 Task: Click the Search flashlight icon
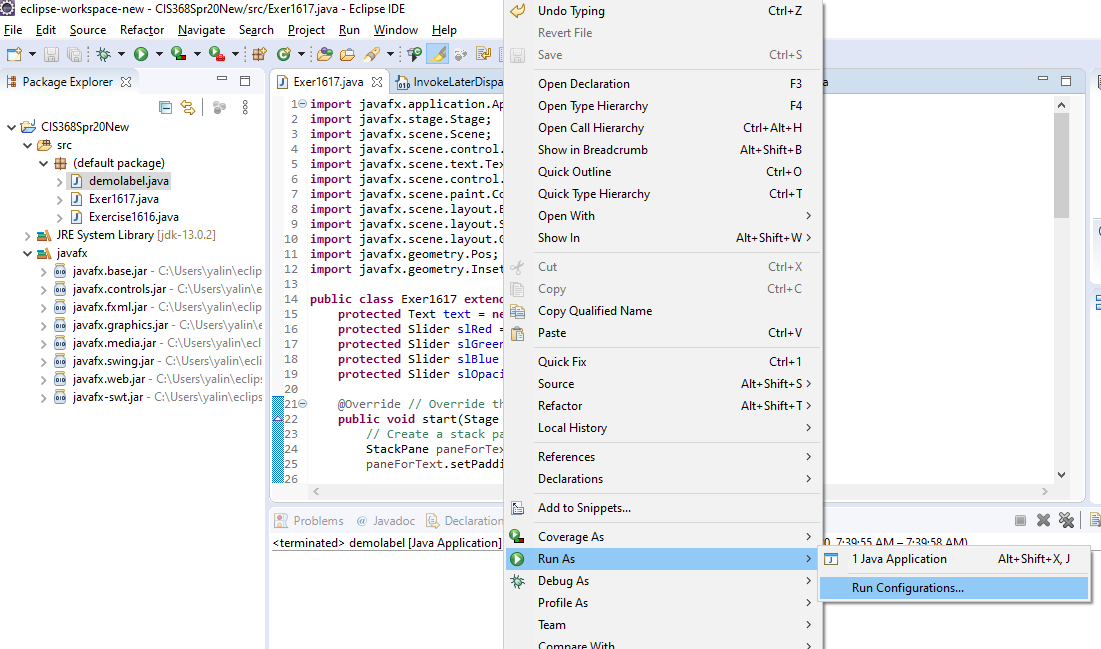click(x=371, y=55)
